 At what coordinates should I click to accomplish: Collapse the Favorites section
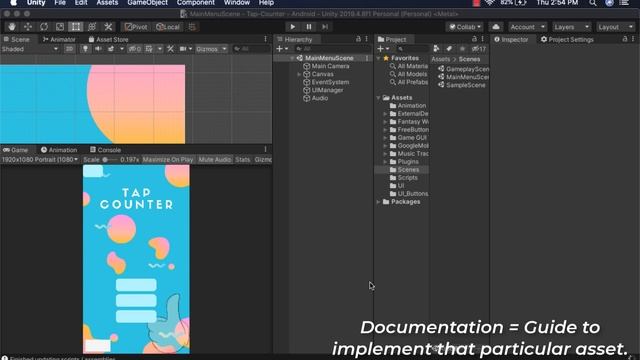[378, 58]
